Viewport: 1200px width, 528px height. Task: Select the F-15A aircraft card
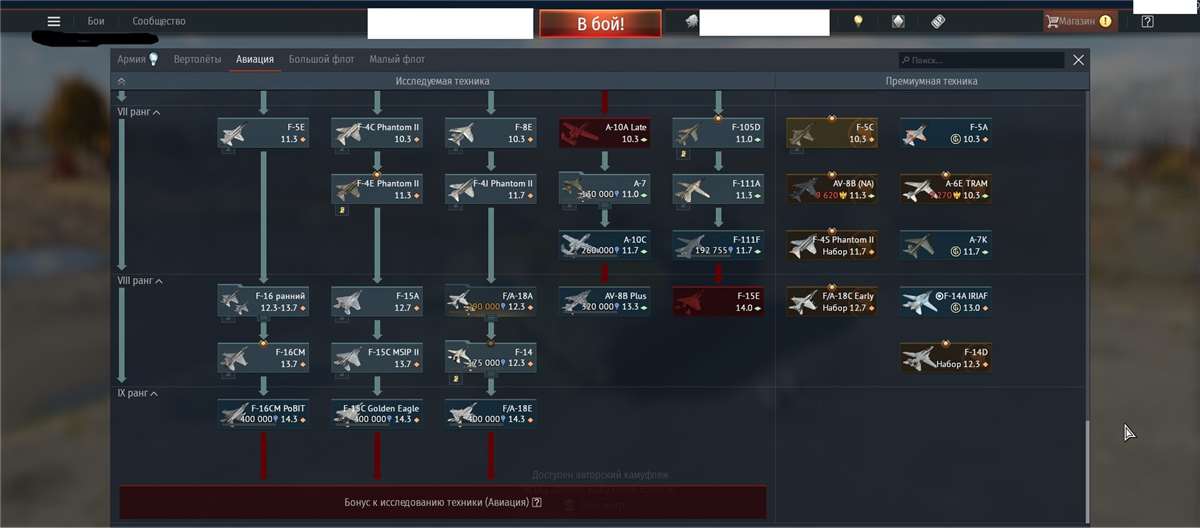(x=376, y=301)
